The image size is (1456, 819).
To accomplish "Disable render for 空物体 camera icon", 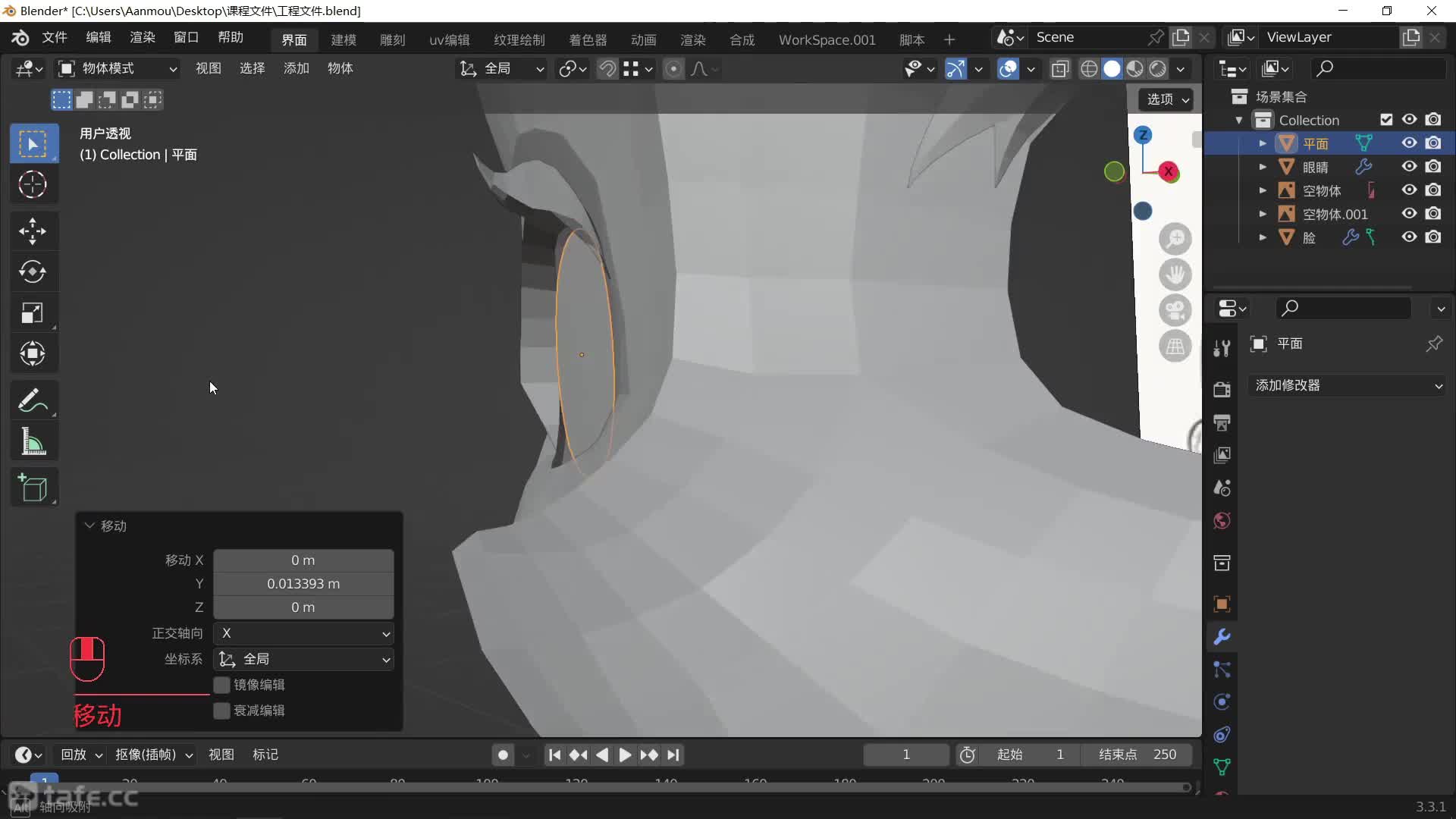I will click(1433, 190).
